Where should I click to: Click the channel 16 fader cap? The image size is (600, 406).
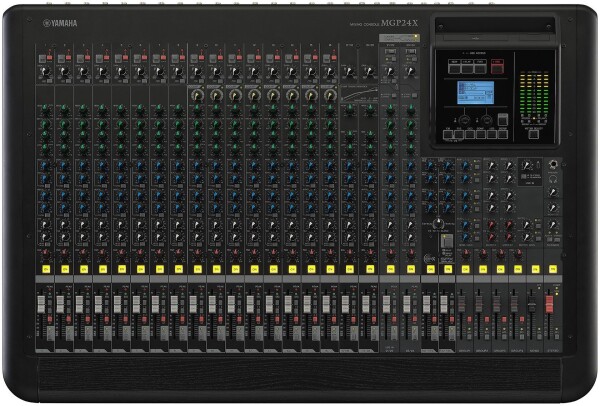326,304
